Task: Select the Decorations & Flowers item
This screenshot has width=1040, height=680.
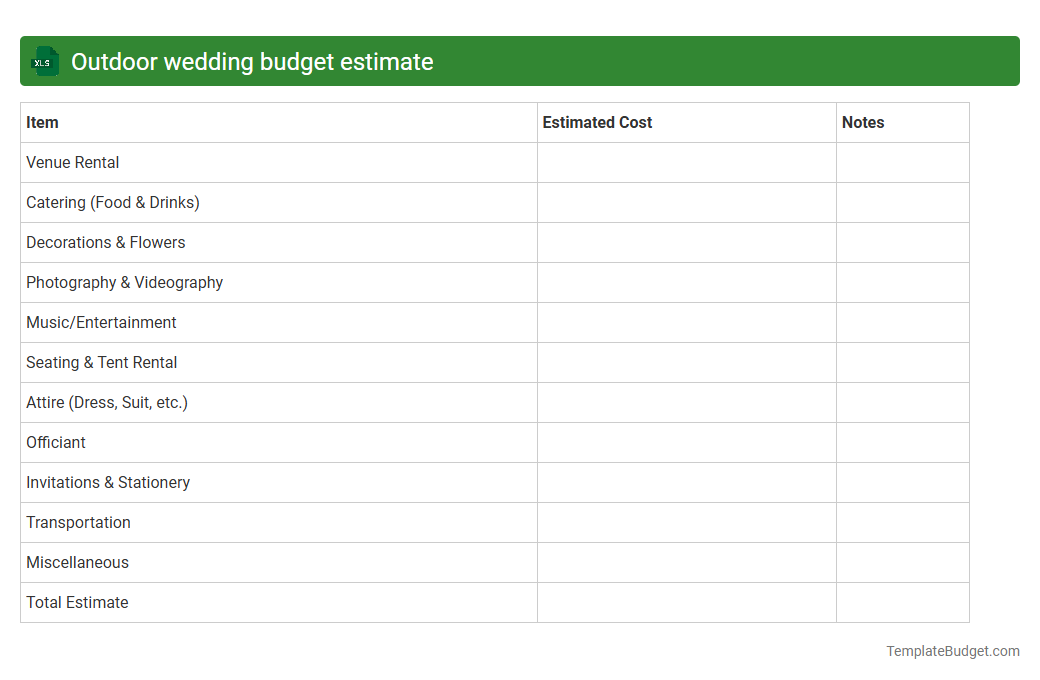Action: 105,242
